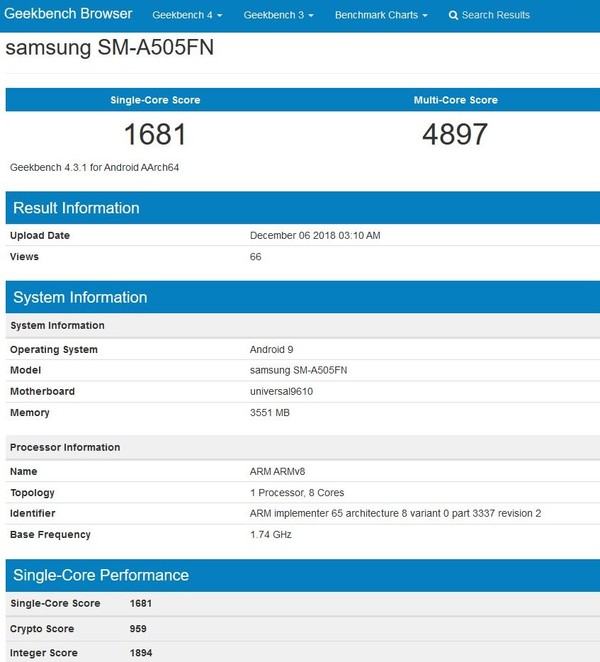The width and height of the screenshot is (600, 662).
Task: Click the Topology label
Action: pyautogui.click(x=32, y=493)
